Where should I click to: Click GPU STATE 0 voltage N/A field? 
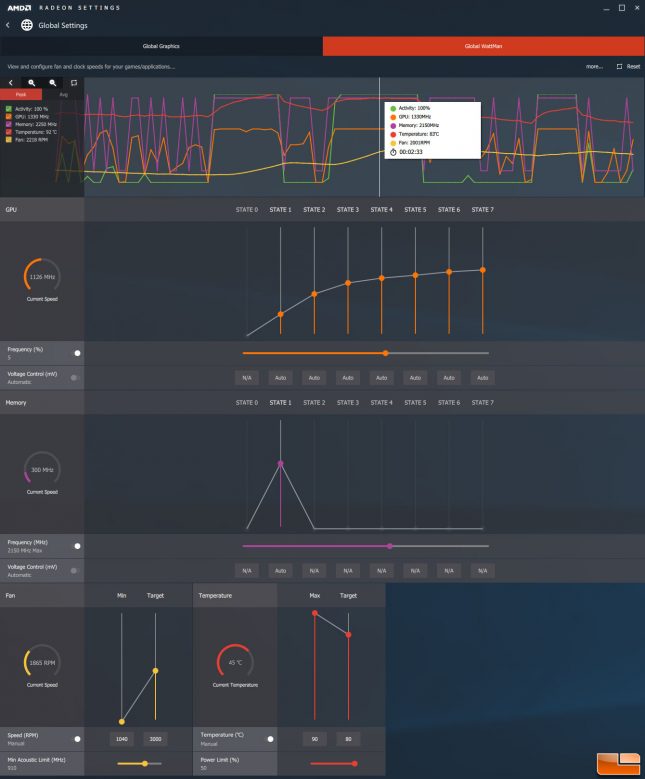[x=247, y=378]
